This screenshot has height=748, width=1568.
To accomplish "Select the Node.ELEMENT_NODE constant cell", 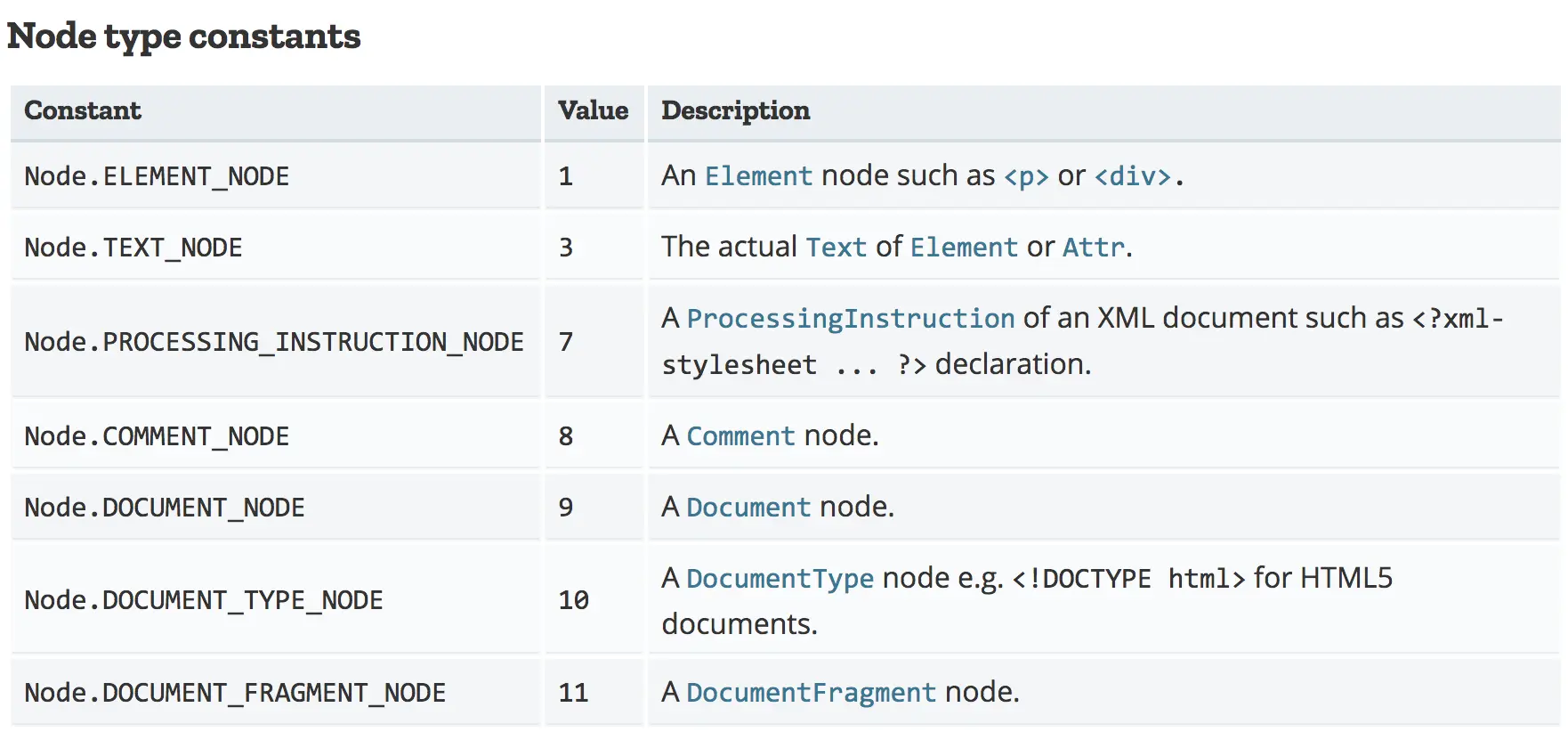I will click(157, 176).
